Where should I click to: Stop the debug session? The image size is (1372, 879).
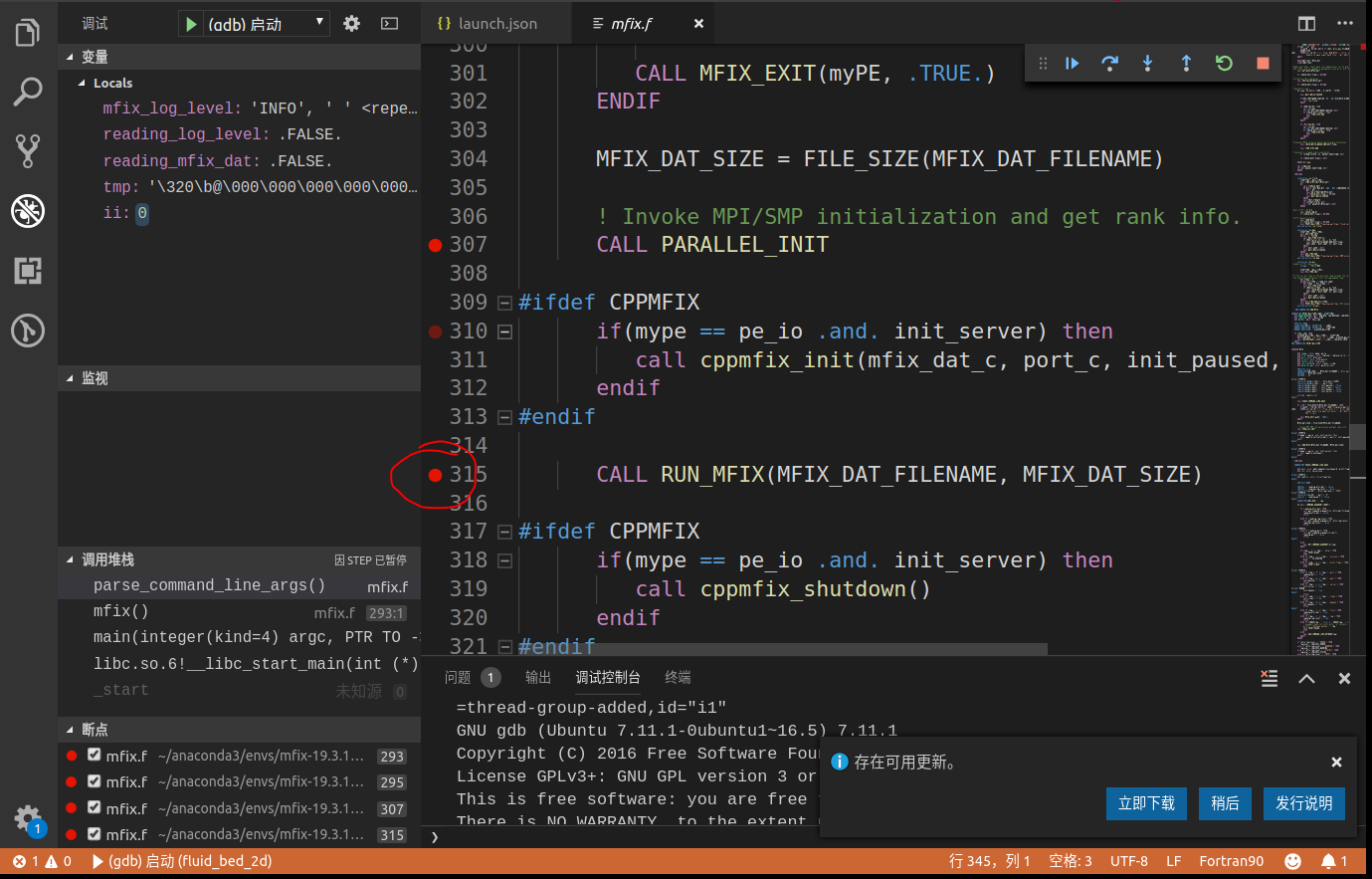(1263, 63)
